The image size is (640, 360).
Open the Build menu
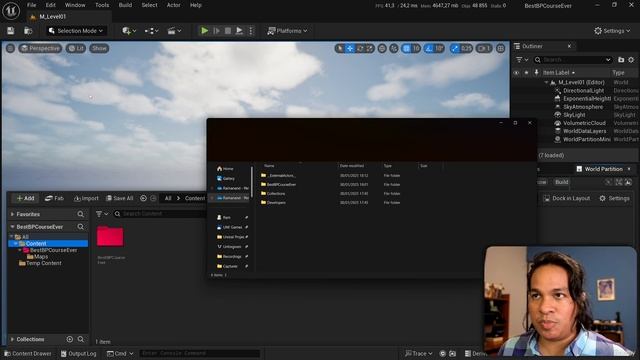(125, 5)
